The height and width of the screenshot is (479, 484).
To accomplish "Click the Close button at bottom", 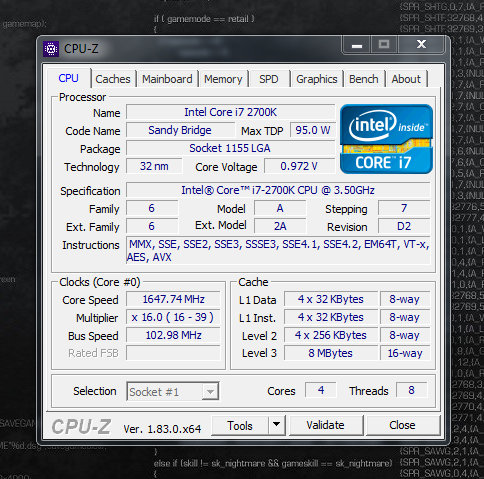I will 402,425.
